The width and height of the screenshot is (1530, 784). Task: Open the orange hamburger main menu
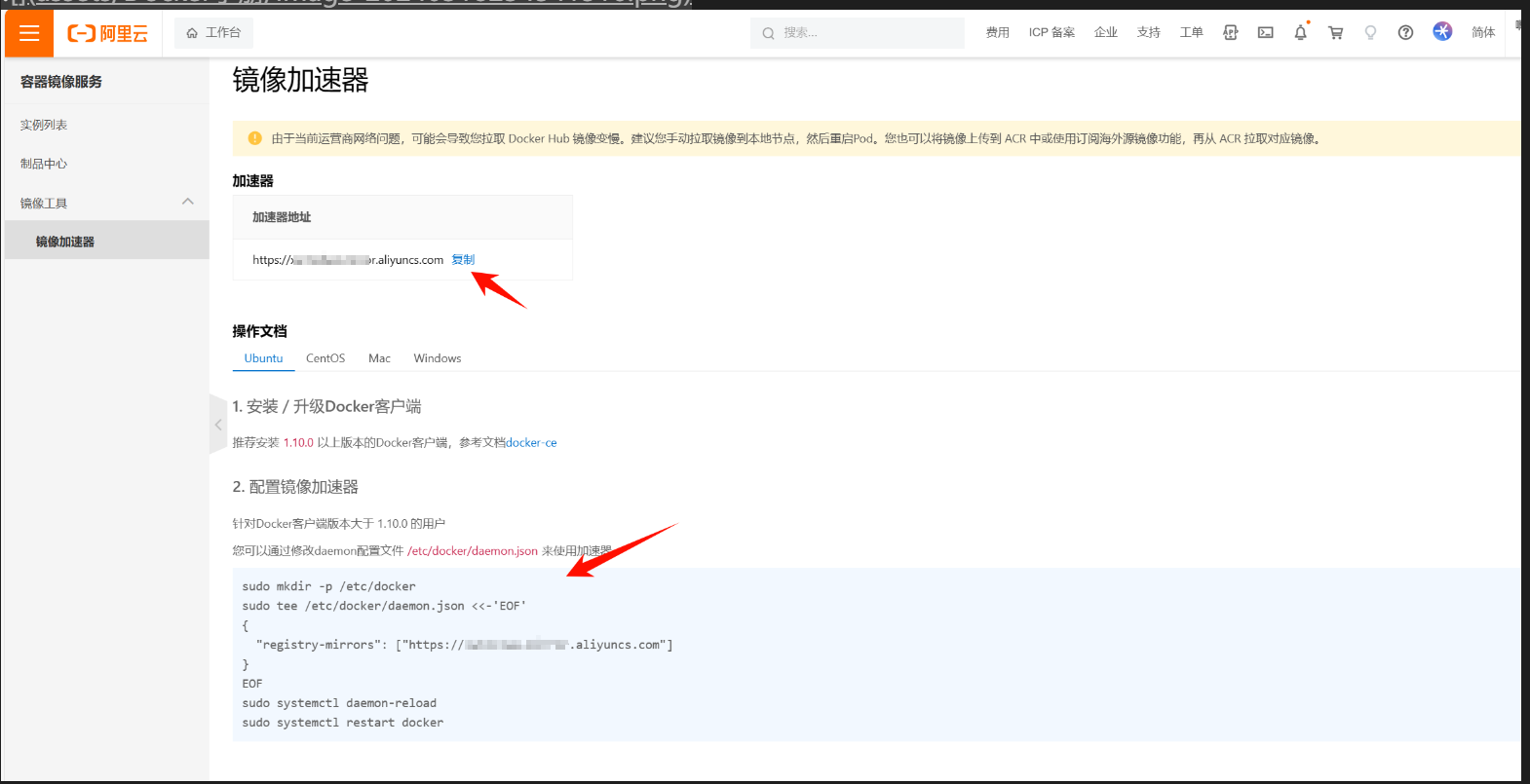(29, 33)
